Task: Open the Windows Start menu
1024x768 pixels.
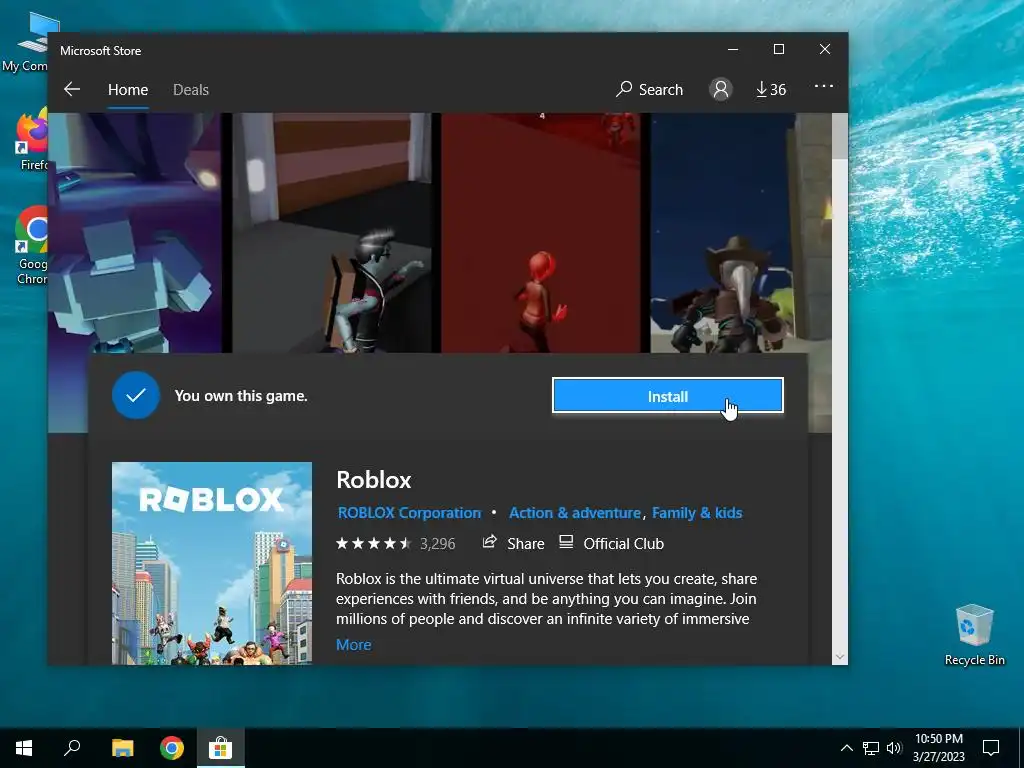Action: (x=24, y=748)
